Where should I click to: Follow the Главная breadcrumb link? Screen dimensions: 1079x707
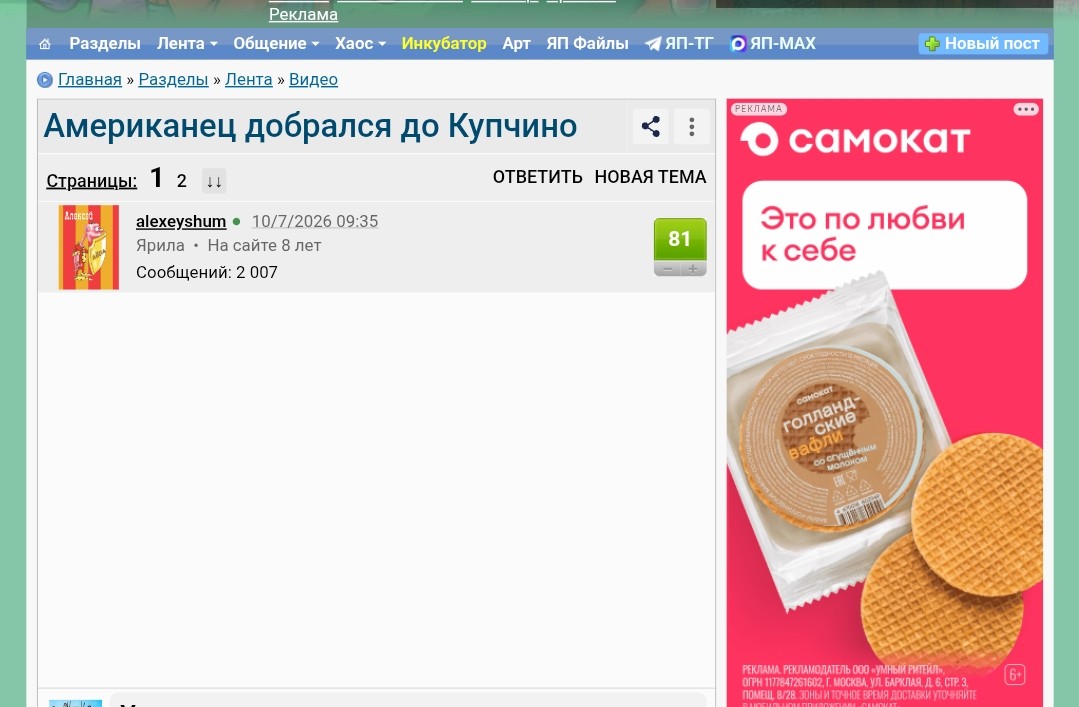click(x=89, y=79)
